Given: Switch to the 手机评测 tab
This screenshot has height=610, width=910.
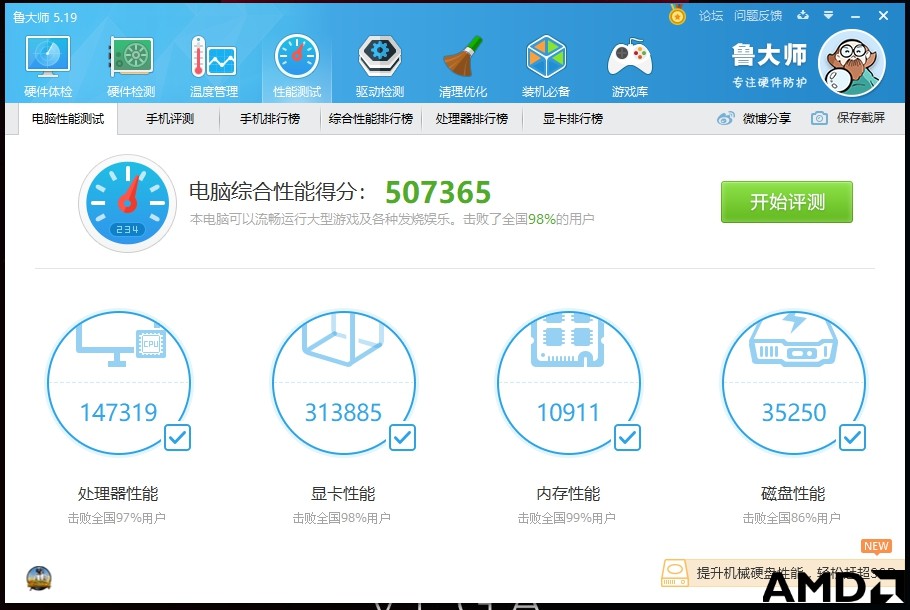Looking at the screenshot, I should coord(169,119).
